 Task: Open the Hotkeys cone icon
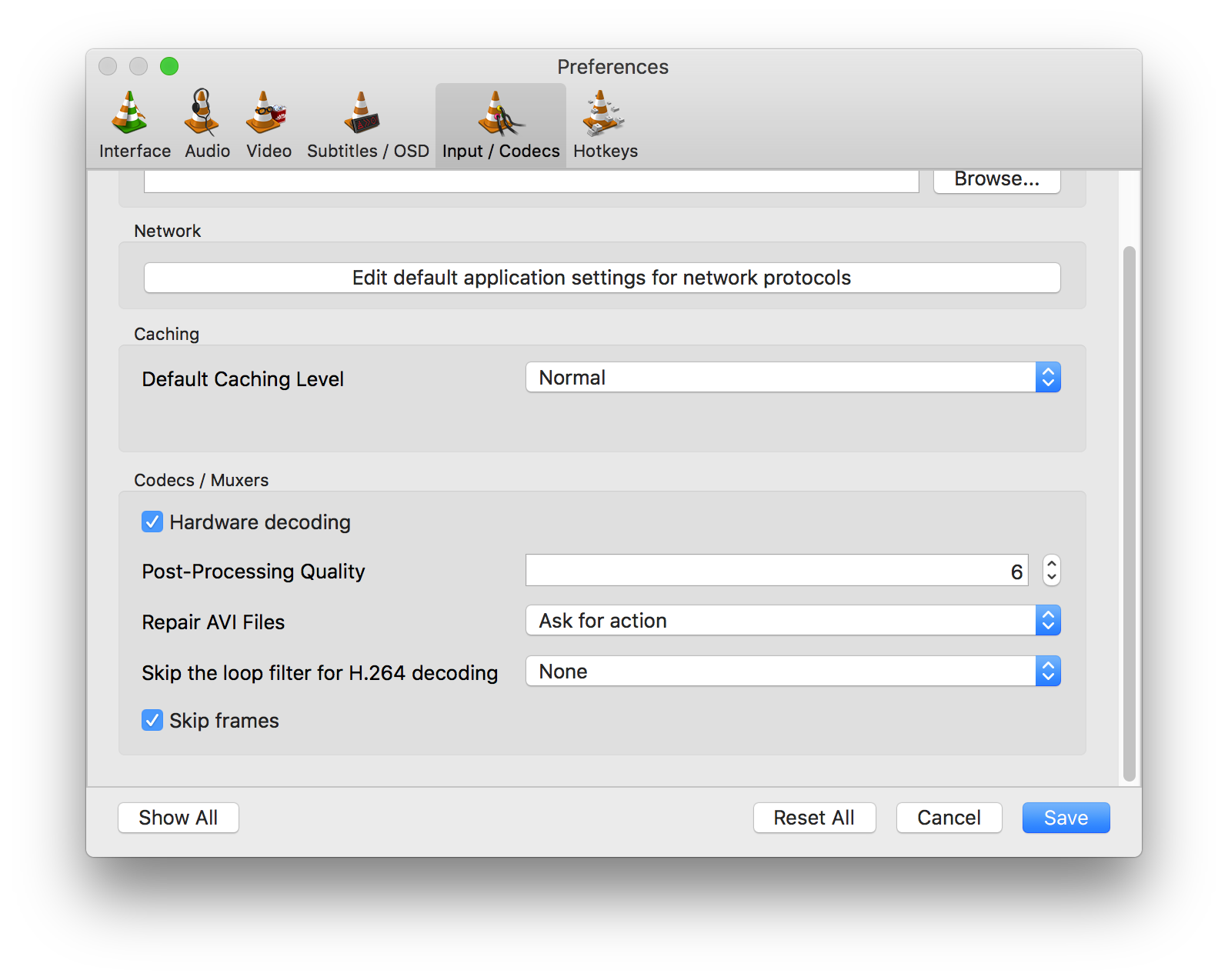[602, 112]
